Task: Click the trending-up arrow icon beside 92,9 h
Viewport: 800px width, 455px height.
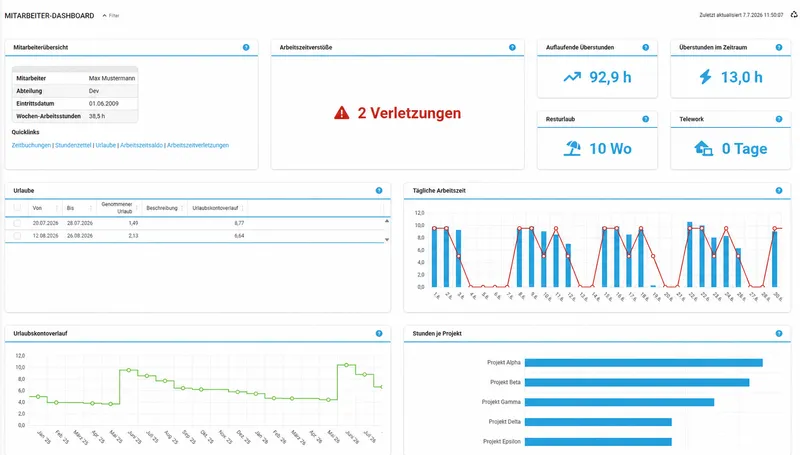Action: click(572, 77)
